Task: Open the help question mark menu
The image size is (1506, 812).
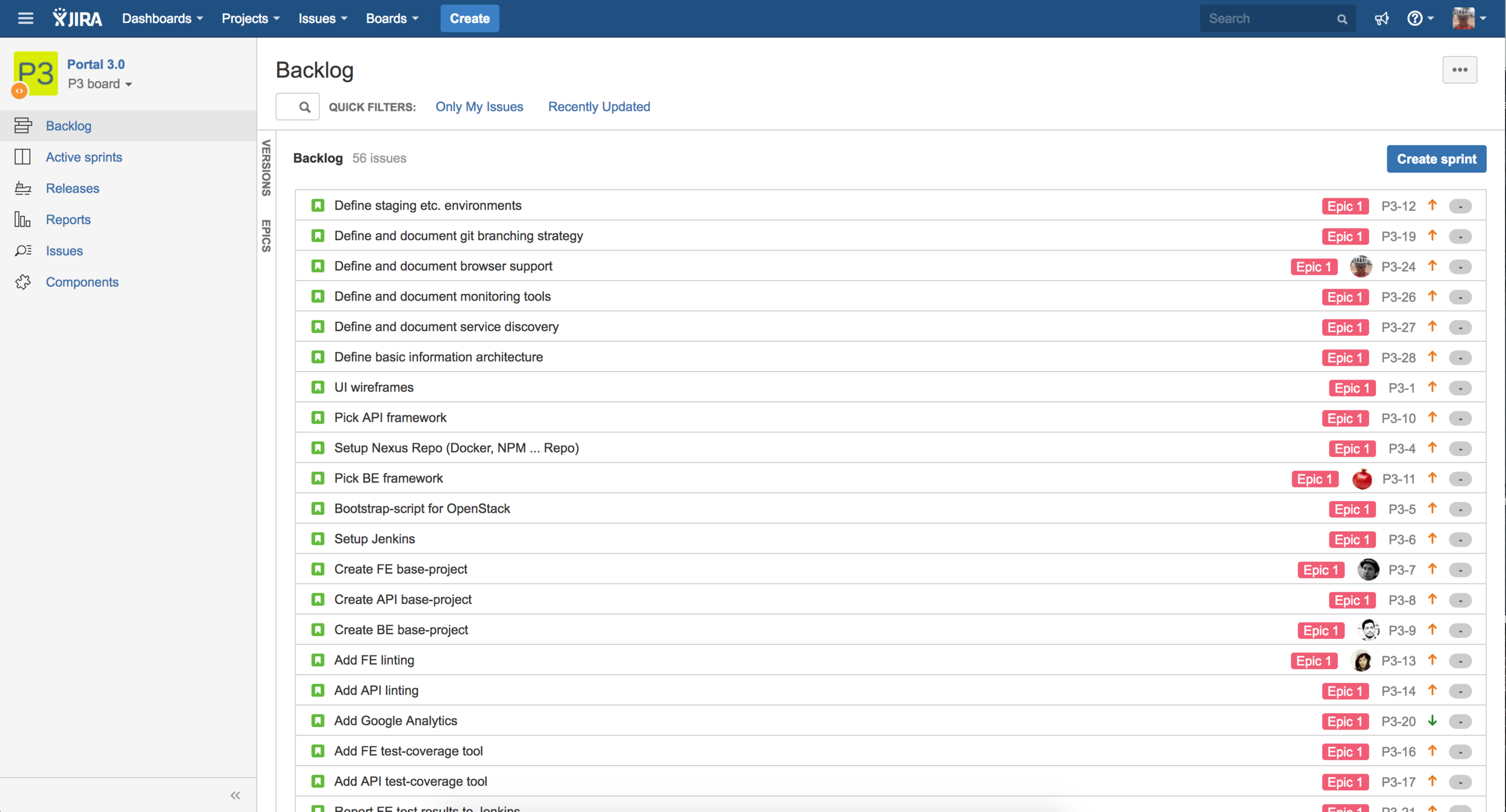Action: [x=1415, y=19]
